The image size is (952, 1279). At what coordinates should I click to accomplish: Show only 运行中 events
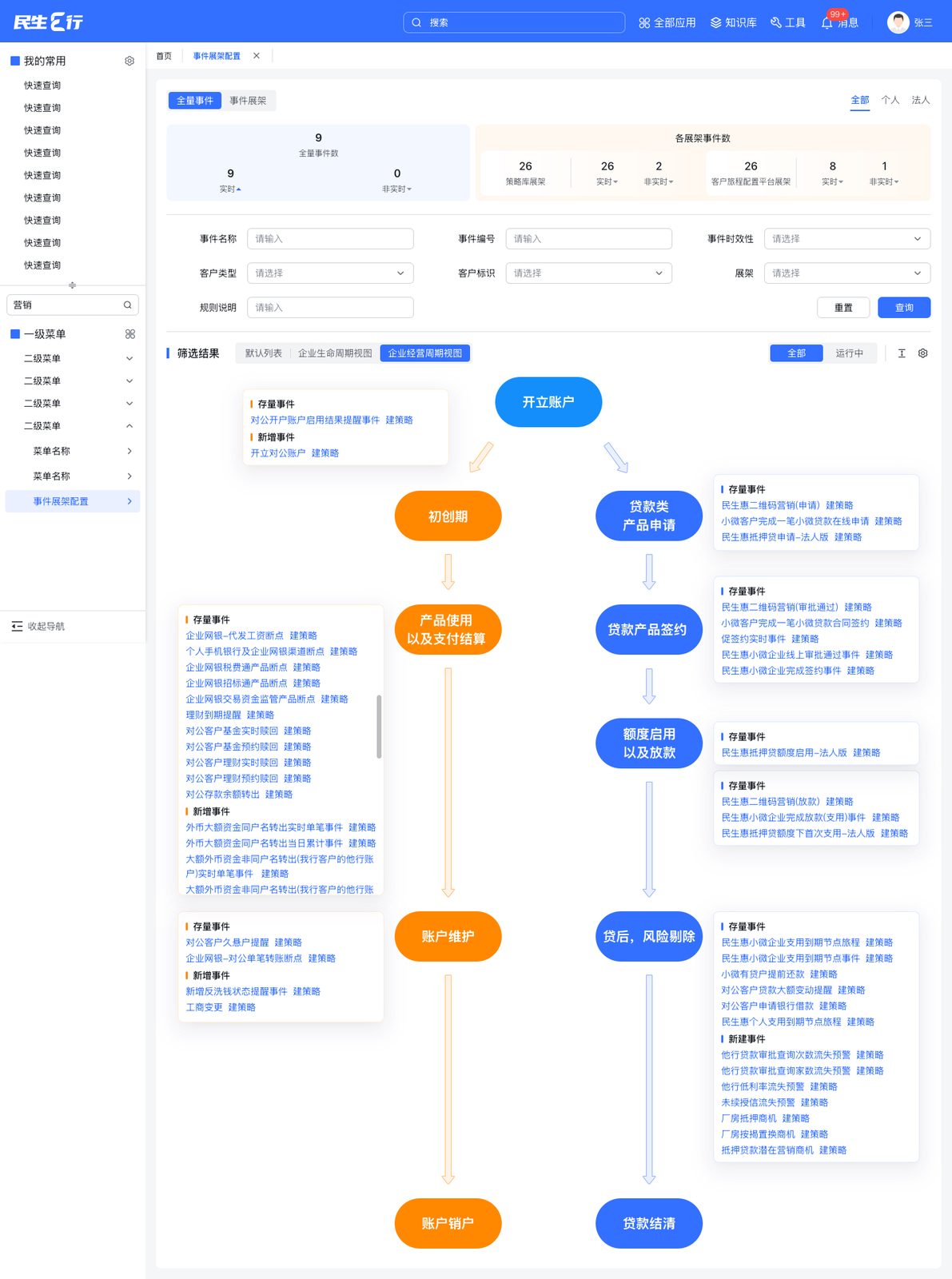click(x=849, y=353)
